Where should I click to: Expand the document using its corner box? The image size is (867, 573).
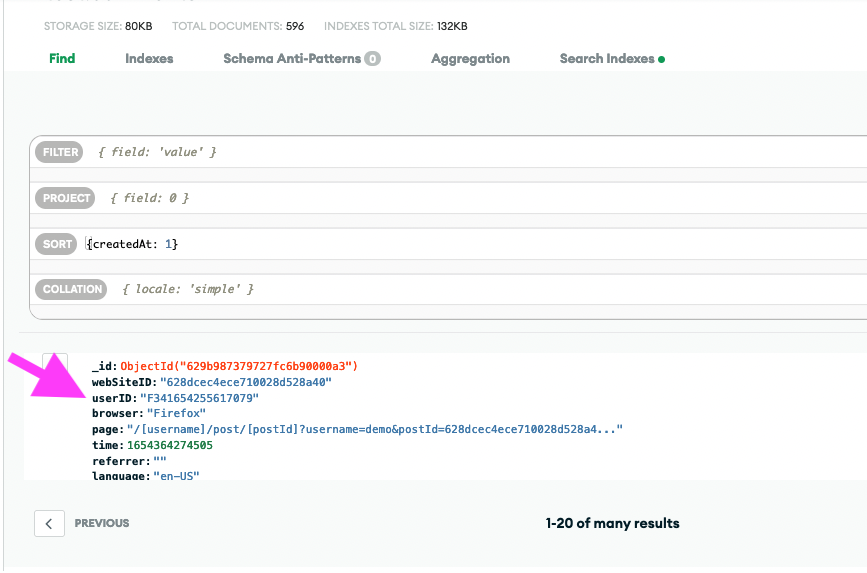pyautogui.click(x=55, y=364)
